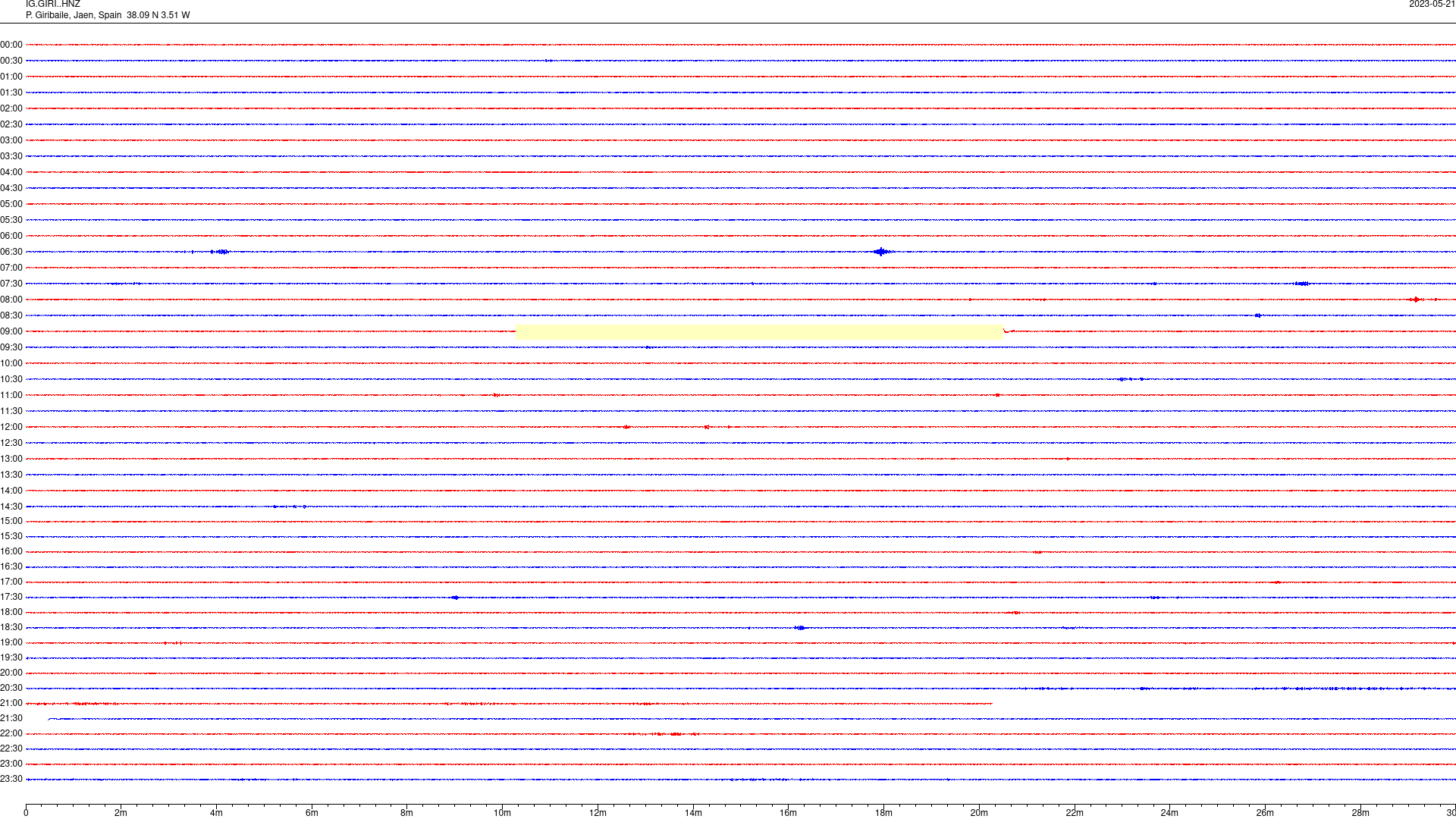Viewport: 1456px width, 819px height.
Task: Select the 05:30 trace time label
Action: 11,220
